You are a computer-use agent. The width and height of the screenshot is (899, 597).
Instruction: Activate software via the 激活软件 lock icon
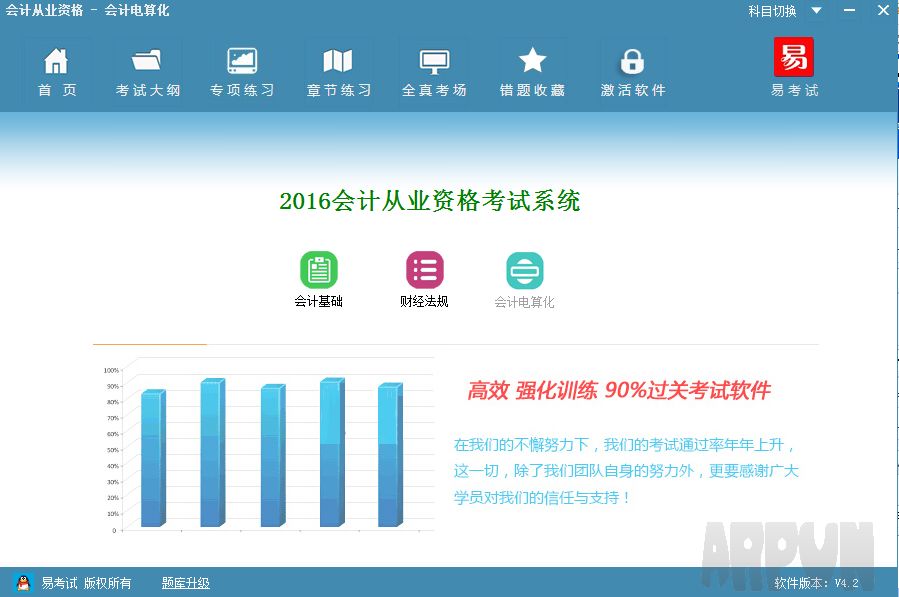click(x=632, y=70)
